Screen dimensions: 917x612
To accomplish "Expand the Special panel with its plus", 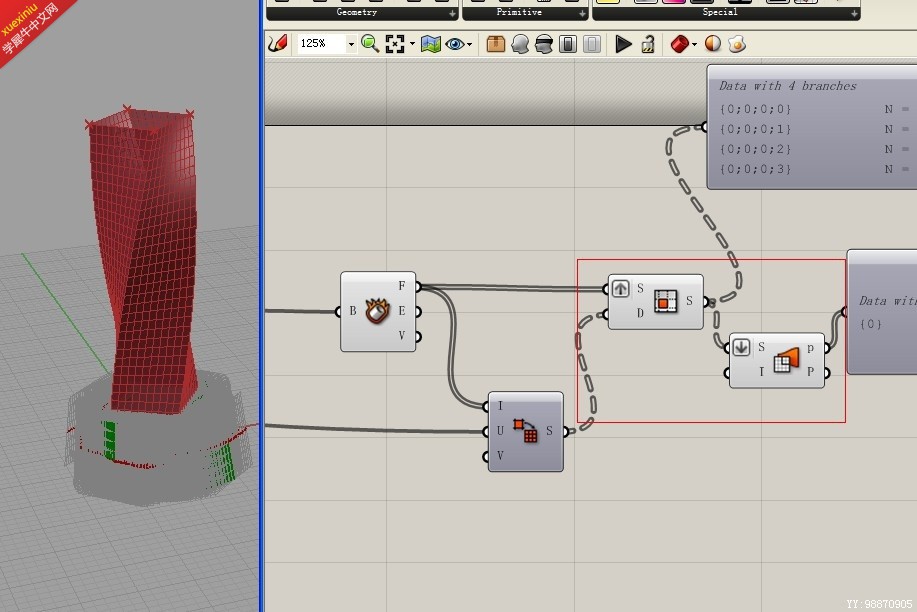I will coord(854,13).
